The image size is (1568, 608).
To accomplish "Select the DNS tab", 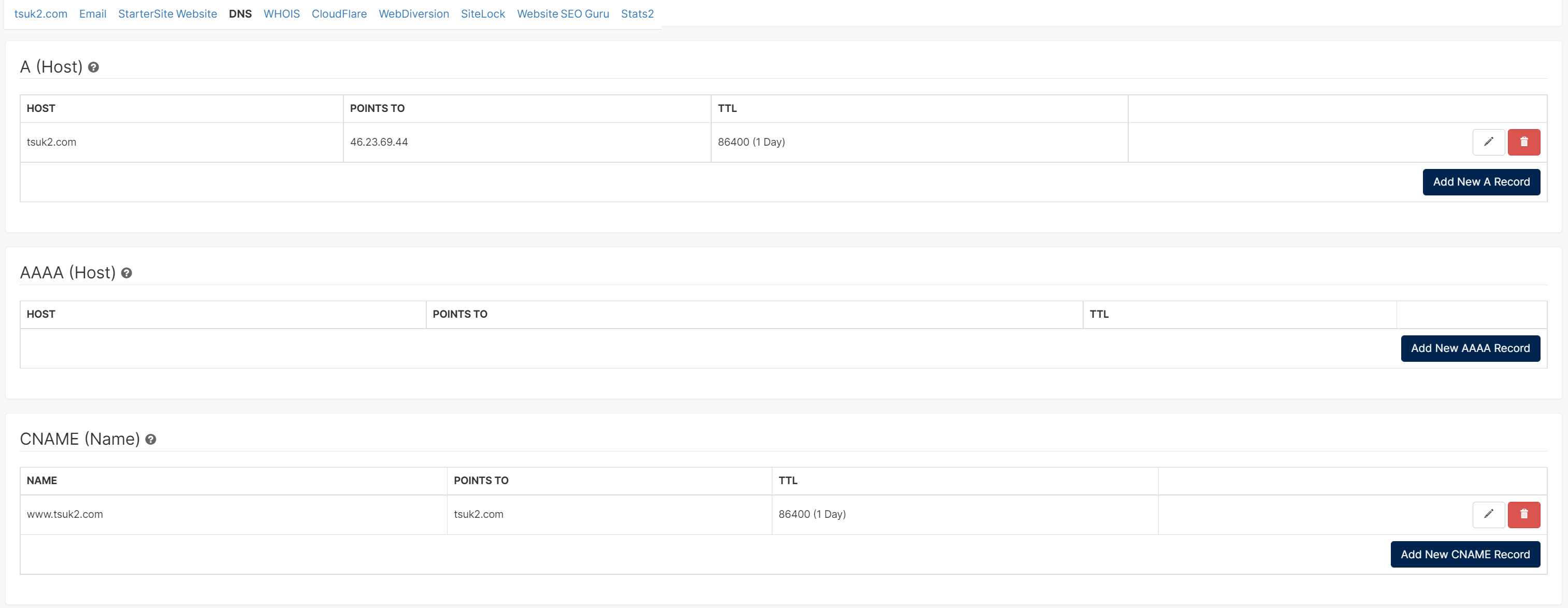I will point(240,13).
